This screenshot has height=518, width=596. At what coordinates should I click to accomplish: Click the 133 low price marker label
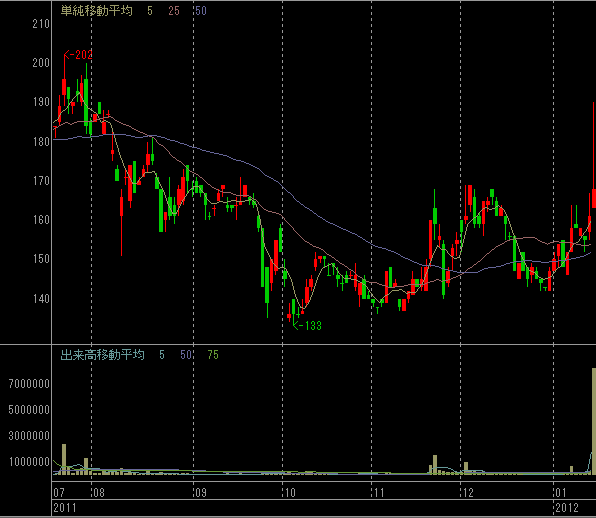pos(308,326)
